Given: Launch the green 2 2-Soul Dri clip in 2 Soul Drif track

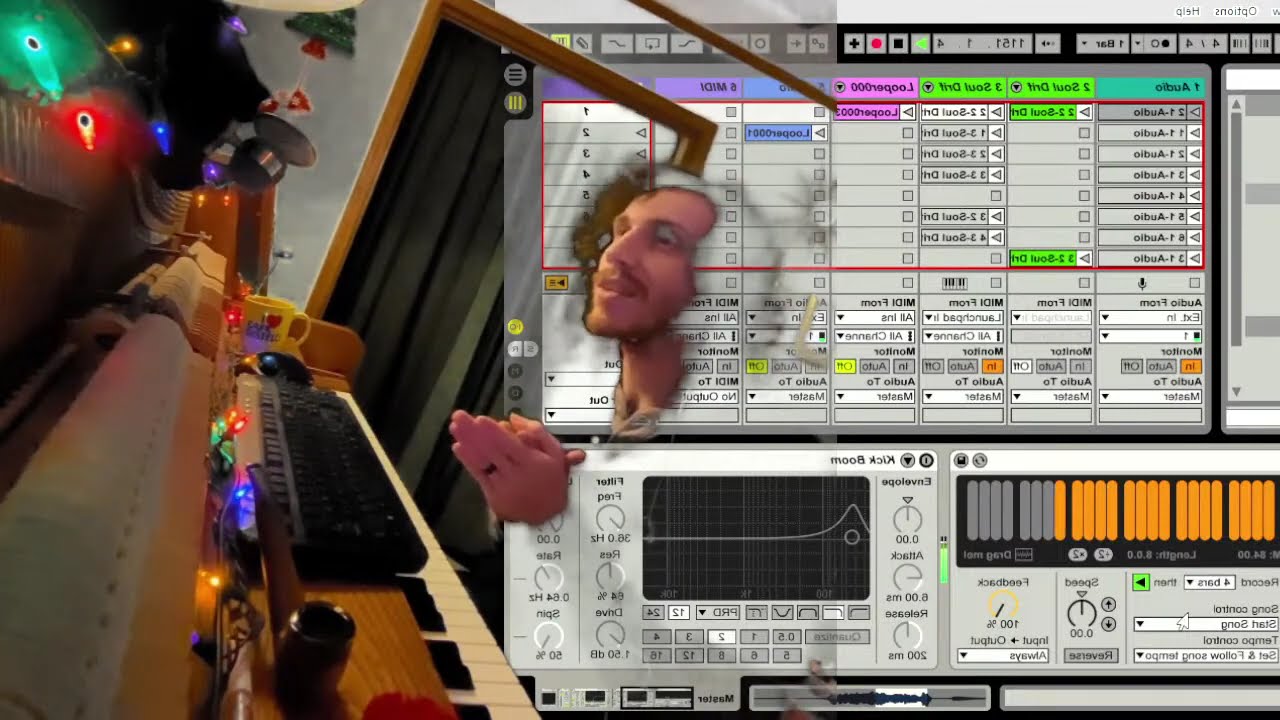Looking at the screenshot, I should (1050, 112).
